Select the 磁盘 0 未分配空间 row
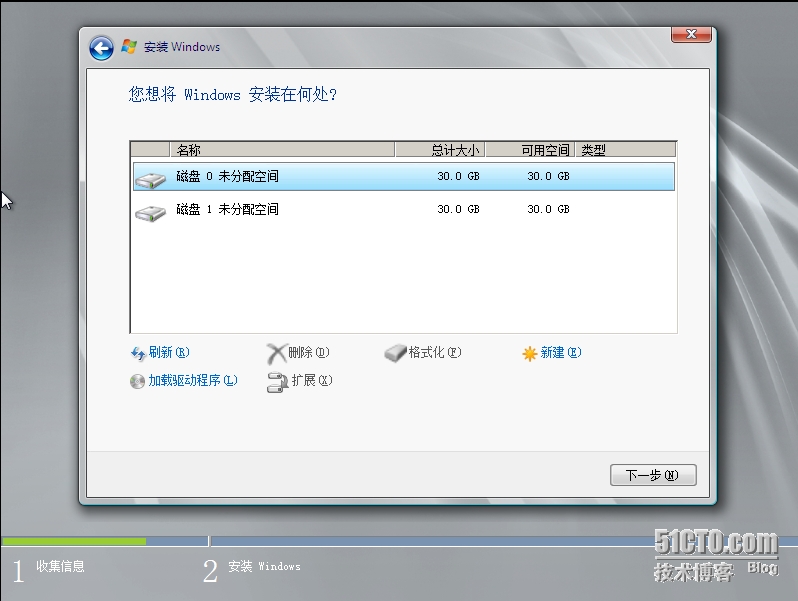 404,177
